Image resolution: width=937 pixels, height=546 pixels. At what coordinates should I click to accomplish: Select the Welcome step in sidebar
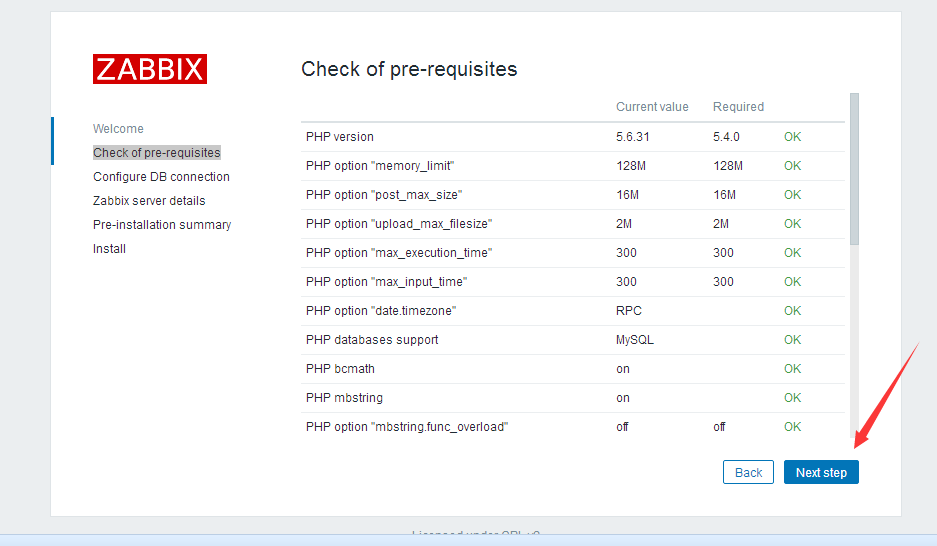point(118,128)
